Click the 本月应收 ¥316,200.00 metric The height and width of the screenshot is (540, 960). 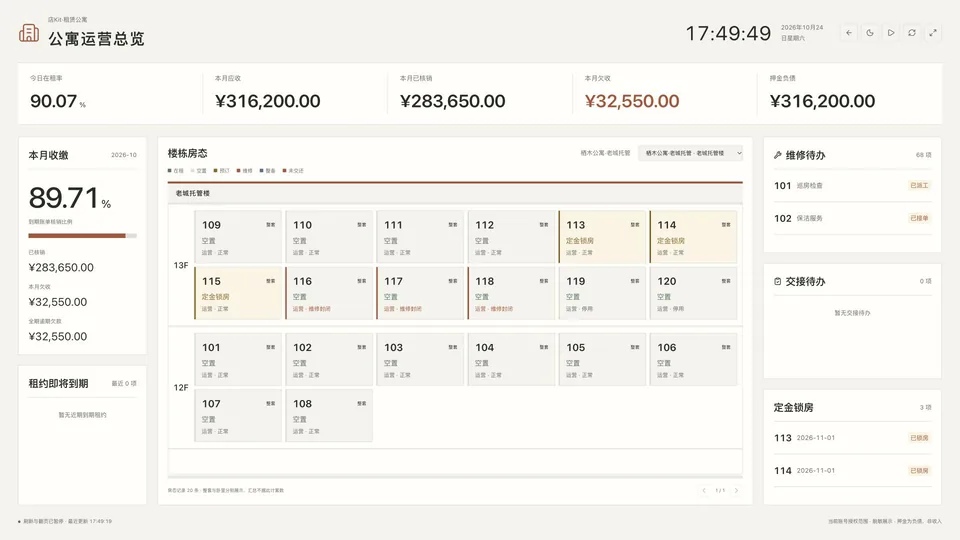point(294,93)
